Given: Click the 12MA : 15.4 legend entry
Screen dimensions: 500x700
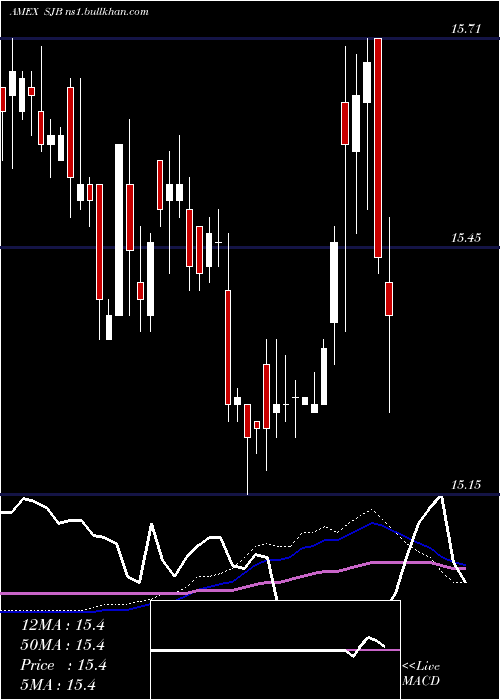Looking at the screenshot, I should (x=63, y=625).
